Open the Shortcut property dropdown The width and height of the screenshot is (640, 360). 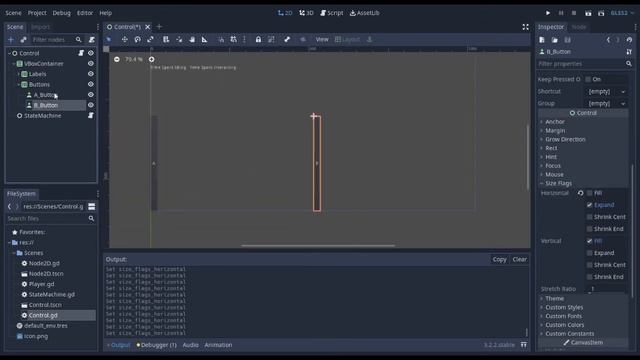click(x=607, y=91)
